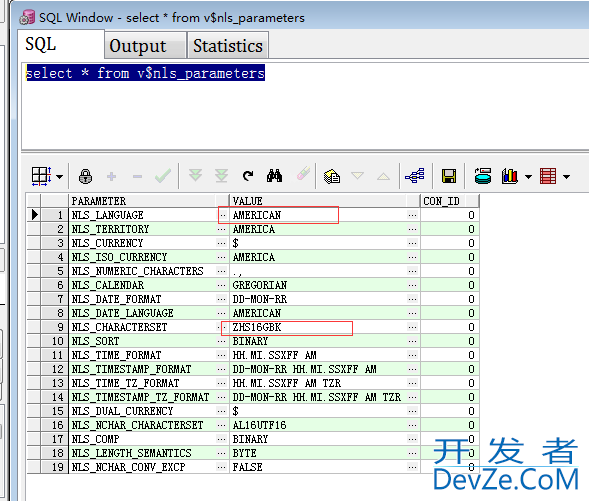Select the NLS_LANGUAGE cell
The height and width of the screenshot is (501, 589).
coord(148,215)
